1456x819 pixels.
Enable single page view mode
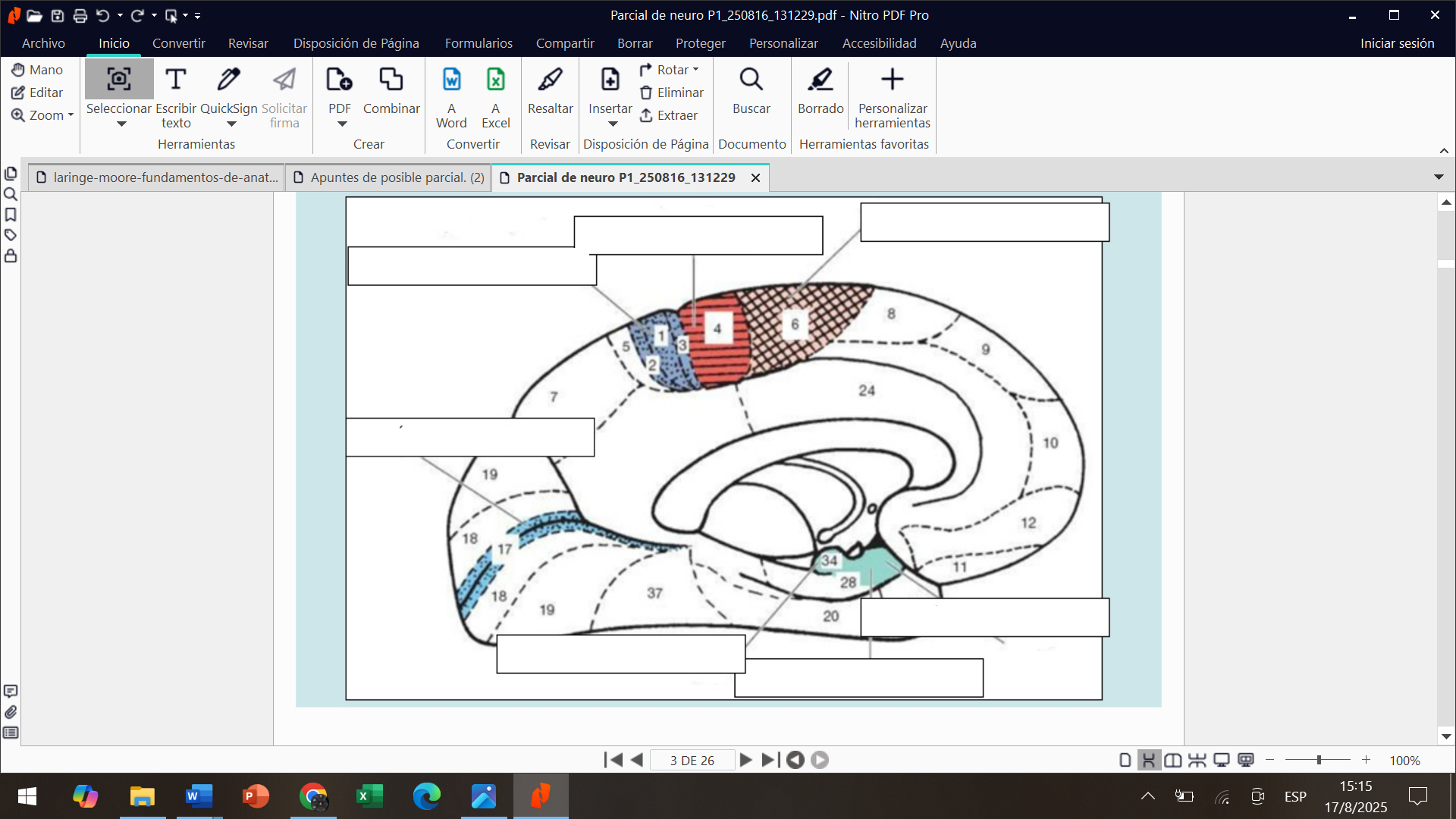point(1125,760)
